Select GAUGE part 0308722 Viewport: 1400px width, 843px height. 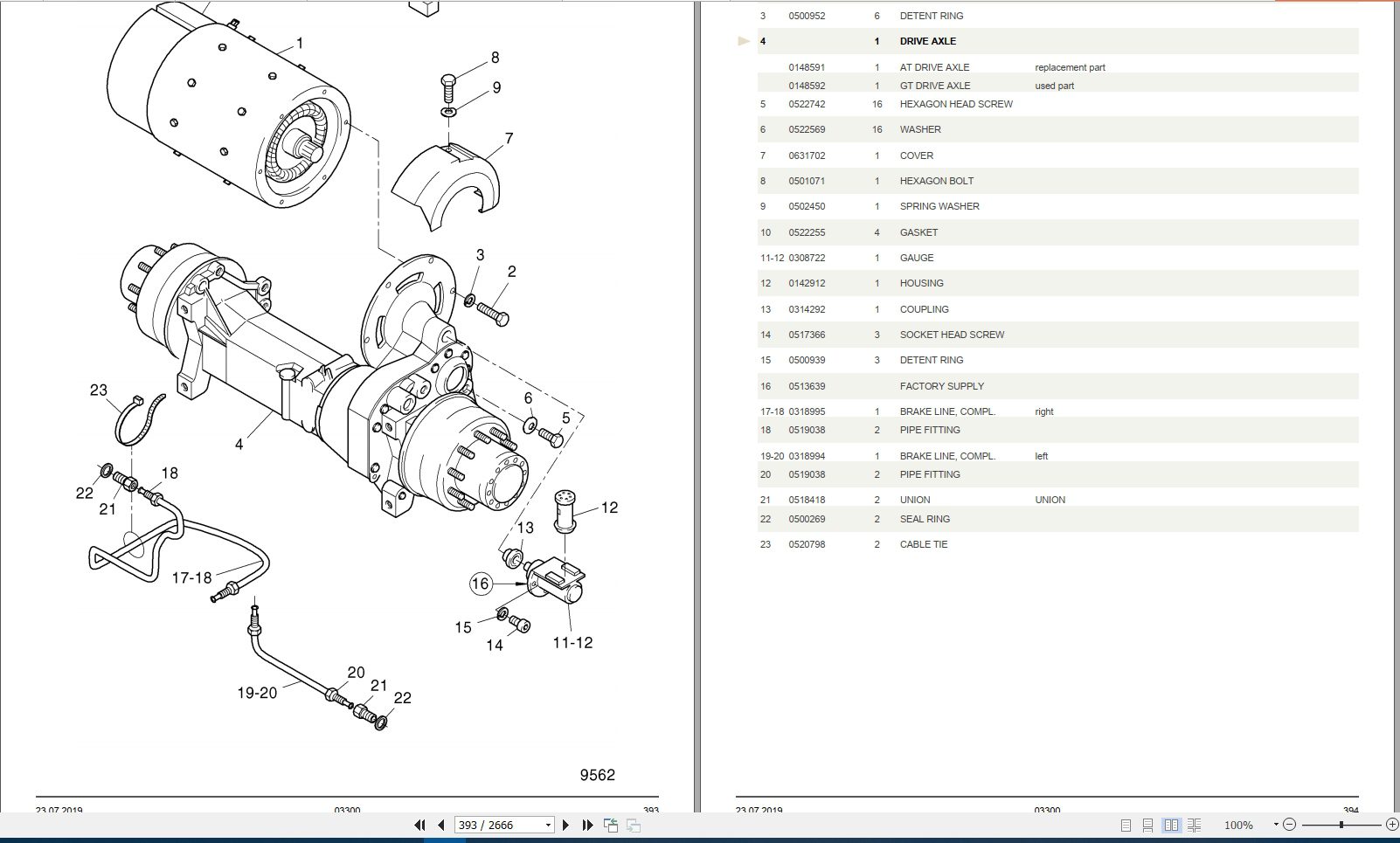[x=807, y=258]
